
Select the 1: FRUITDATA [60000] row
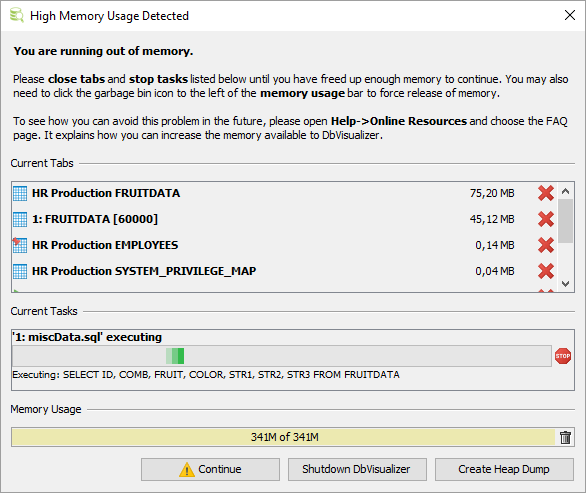coord(284,219)
